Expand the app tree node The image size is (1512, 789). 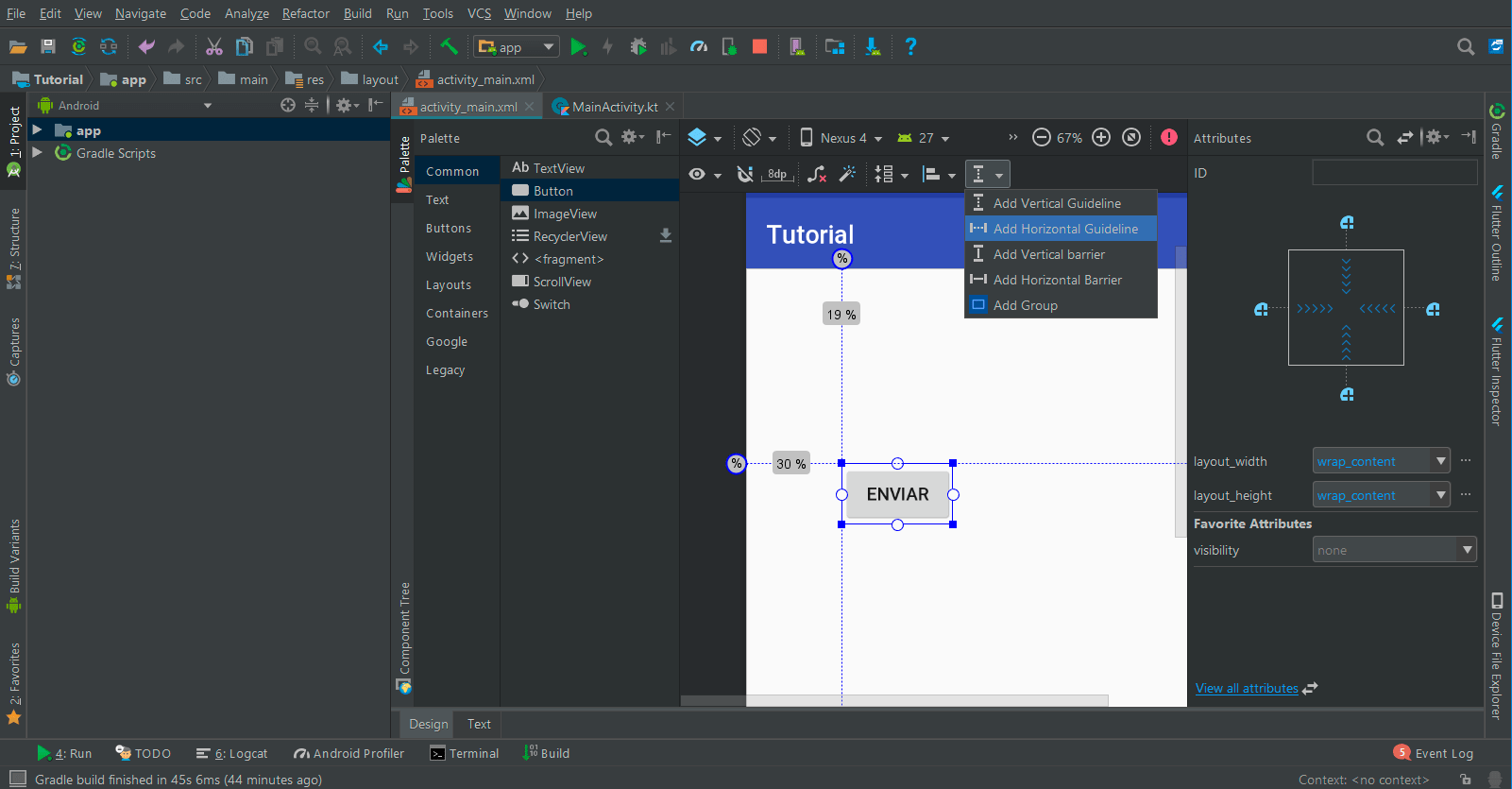(37, 130)
